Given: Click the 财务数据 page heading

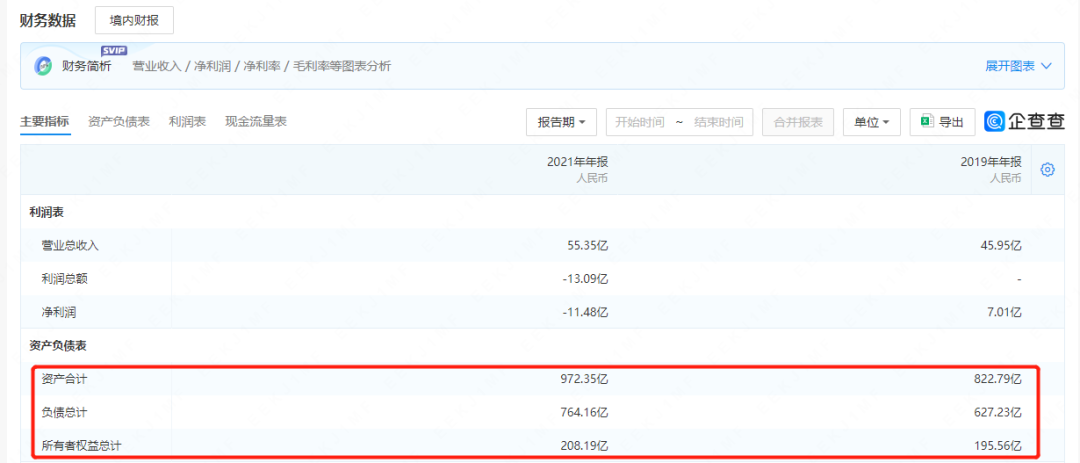Looking at the screenshot, I should pos(48,20).
